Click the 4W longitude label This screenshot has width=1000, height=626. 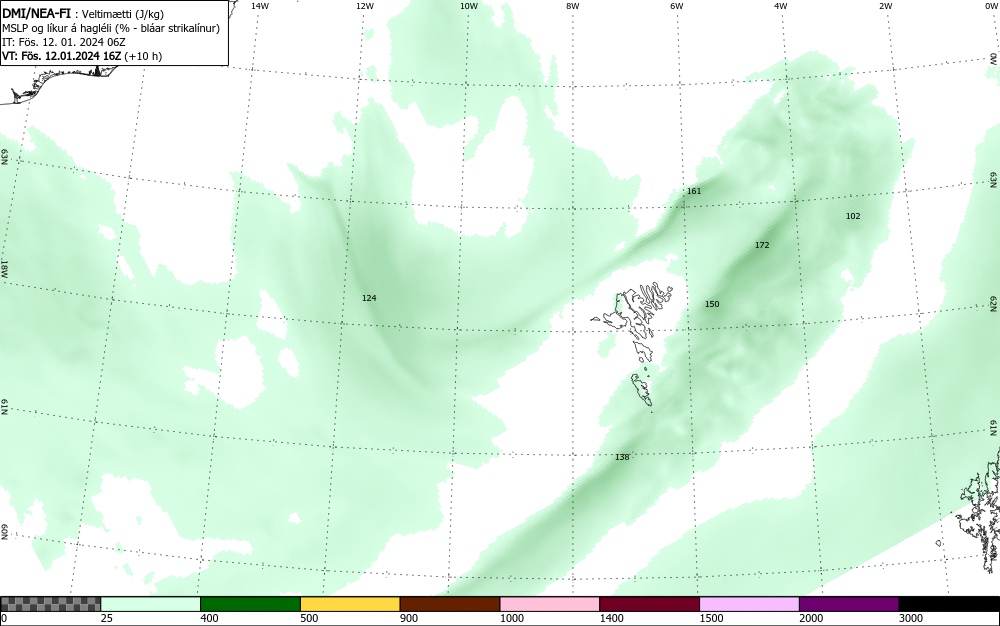point(781,6)
